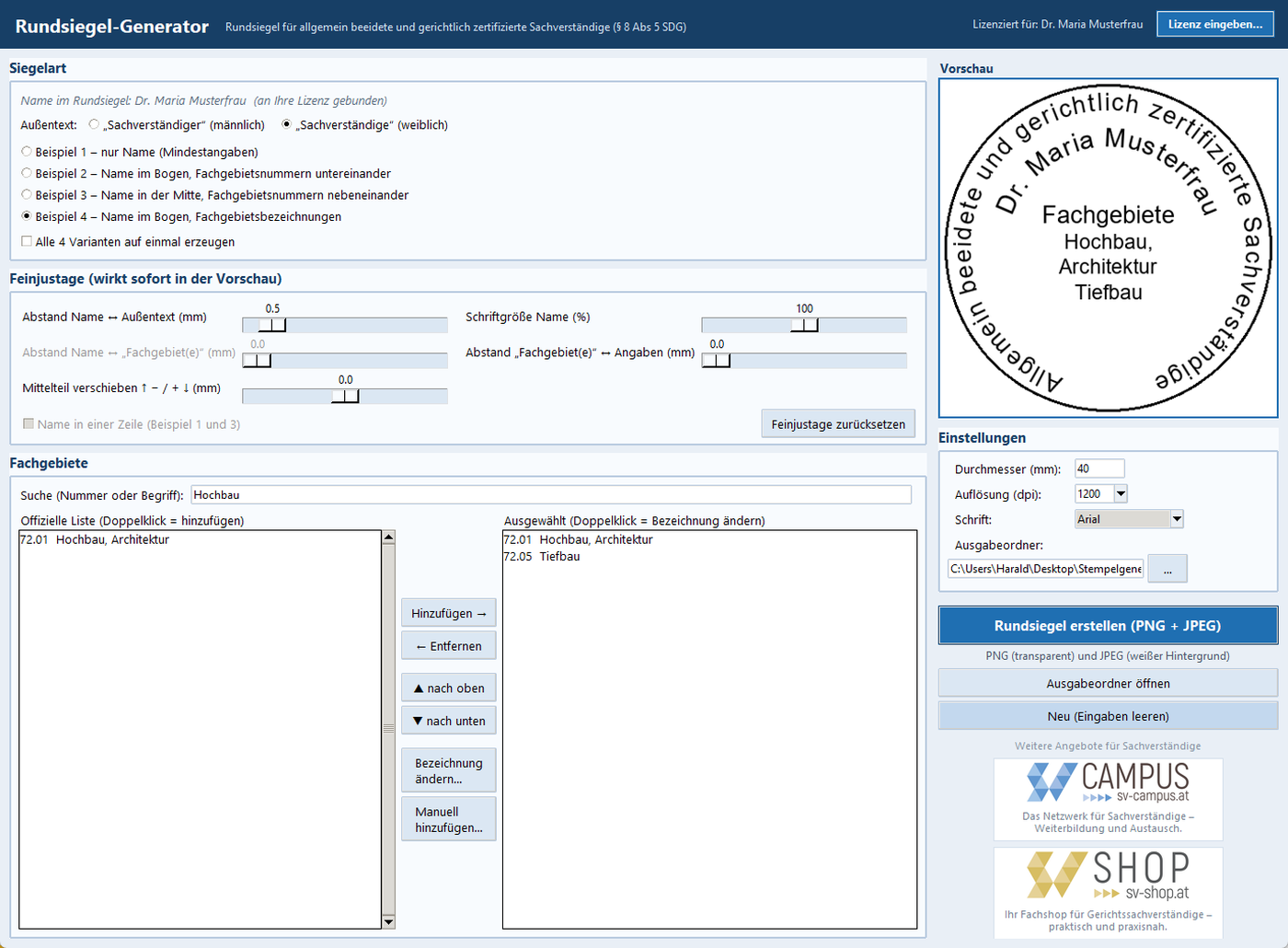Viewport: 1288px width, 948px height.
Task: Move selected entry with nach oben
Action: pyautogui.click(x=449, y=688)
